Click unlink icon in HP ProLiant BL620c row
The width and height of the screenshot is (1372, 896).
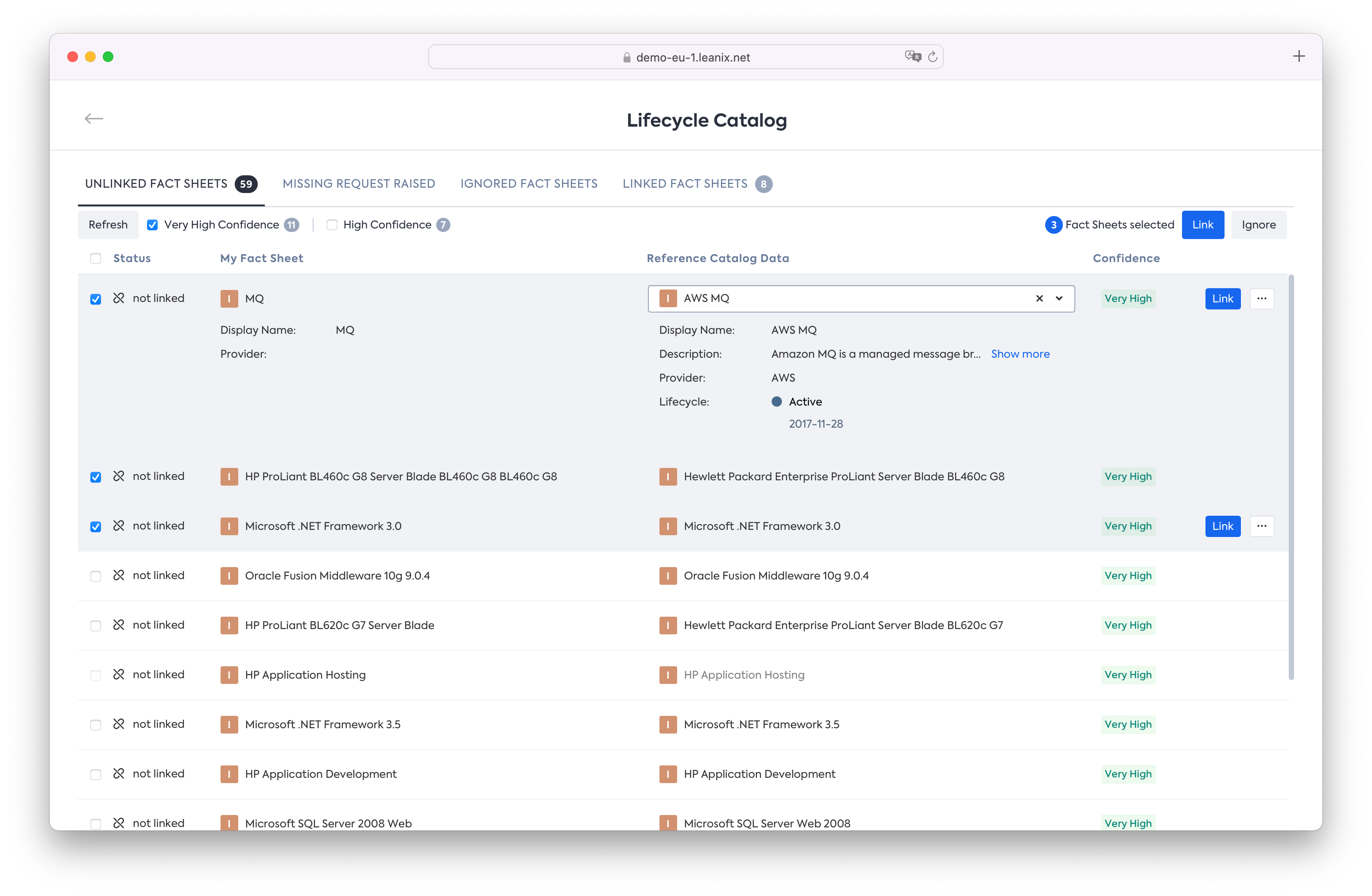click(119, 625)
